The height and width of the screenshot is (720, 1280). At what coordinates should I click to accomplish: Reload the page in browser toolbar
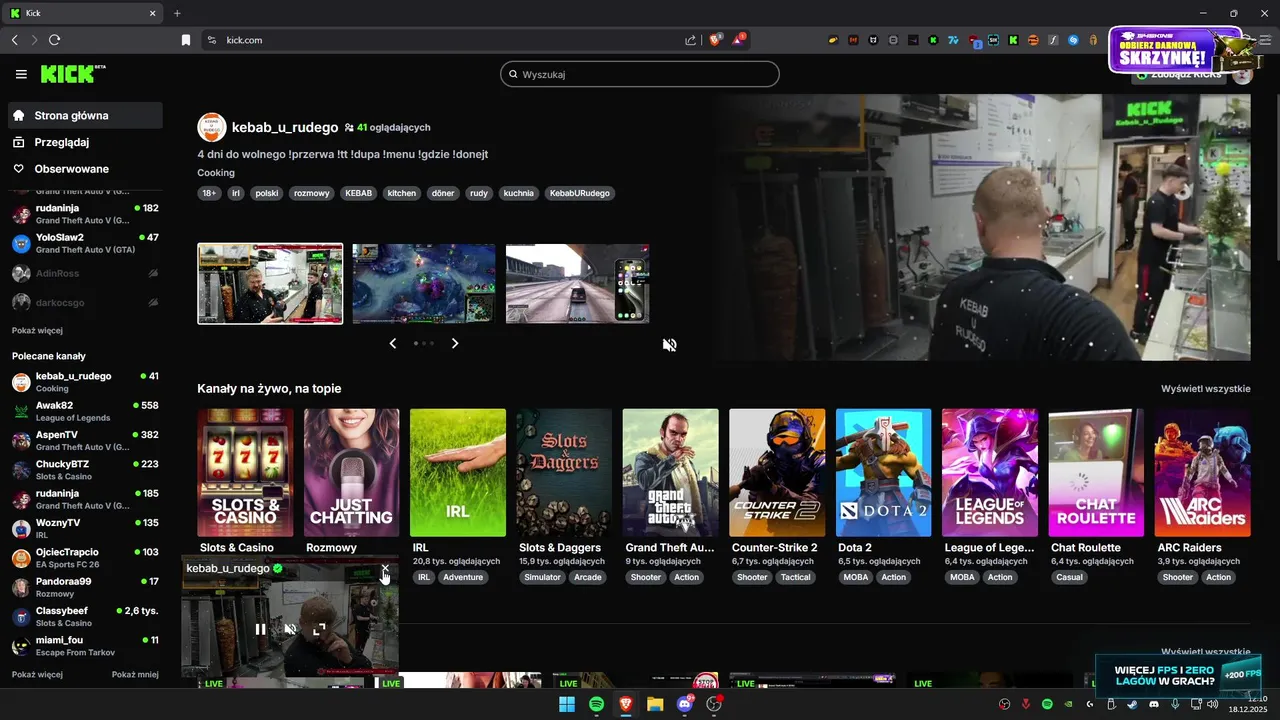[x=55, y=40]
